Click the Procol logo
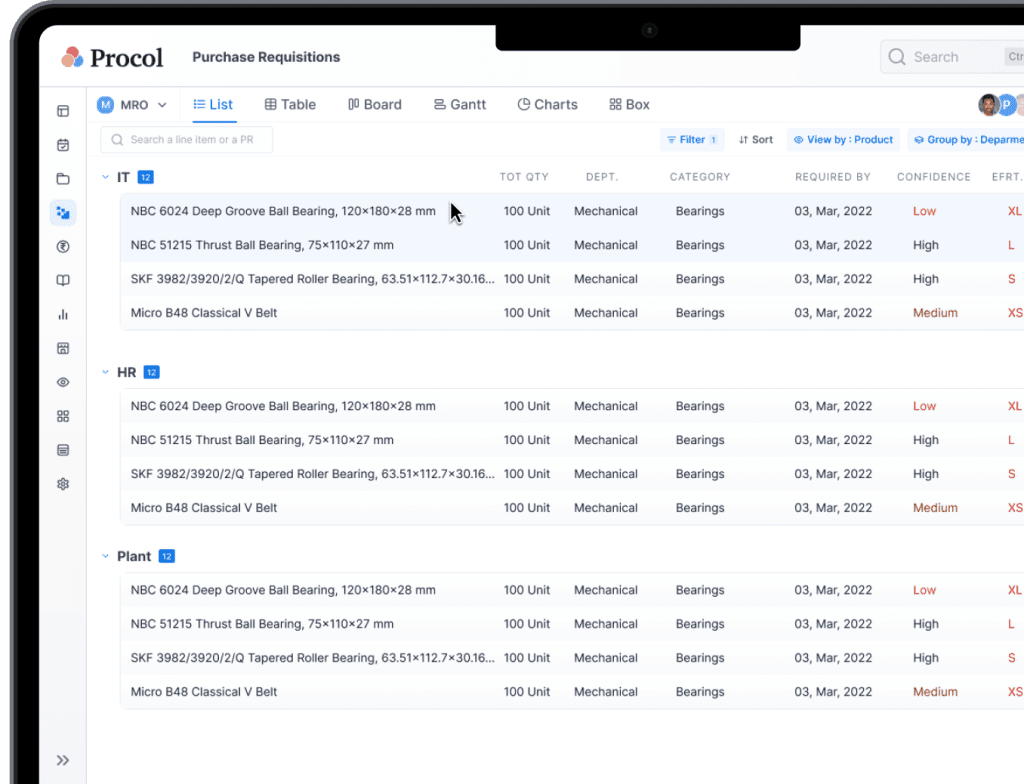Image resolution: width=1024 pixels, height=784 pixels. [111, 57]
